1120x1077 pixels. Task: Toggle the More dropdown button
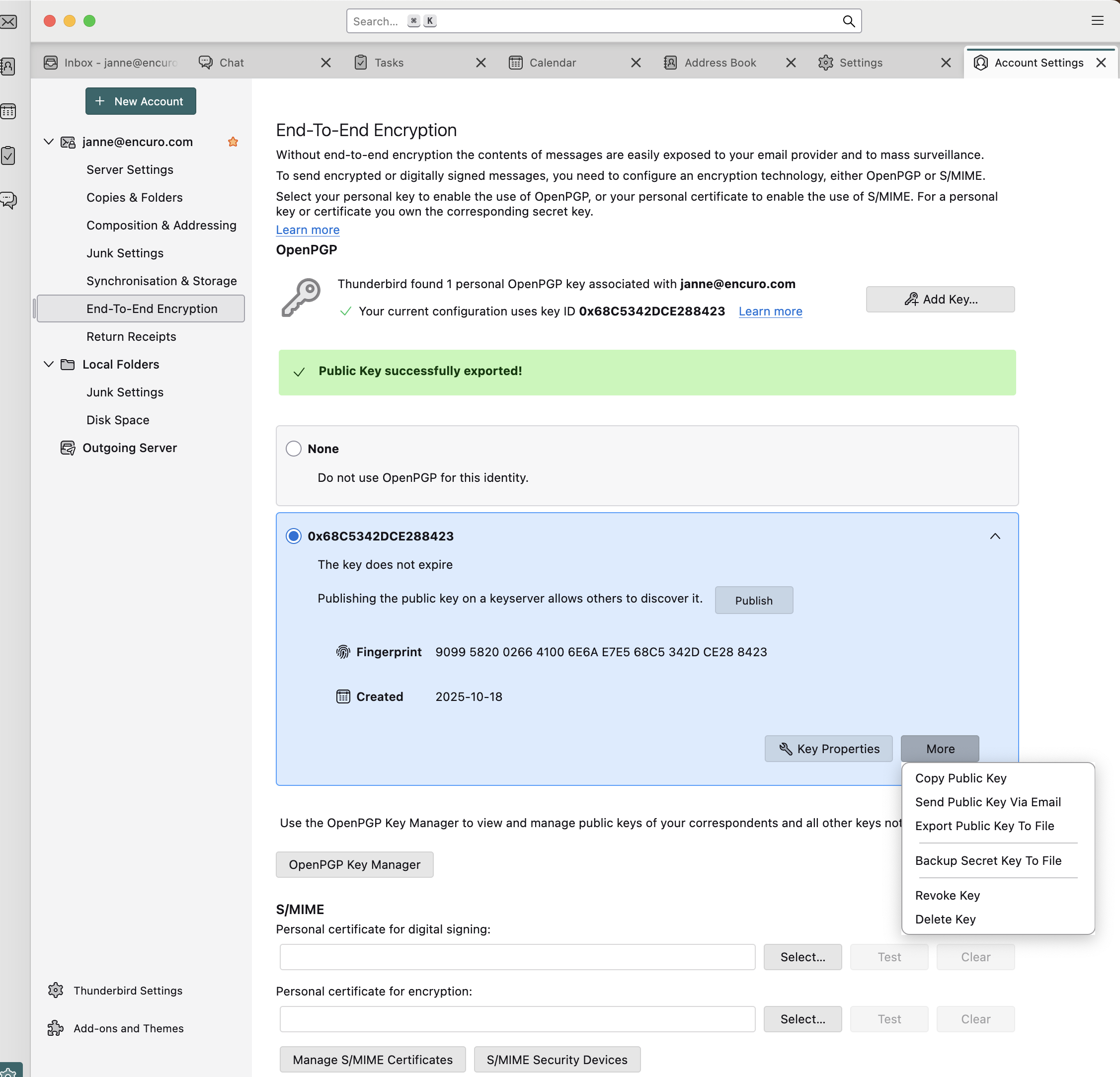(x=940, y=749)
